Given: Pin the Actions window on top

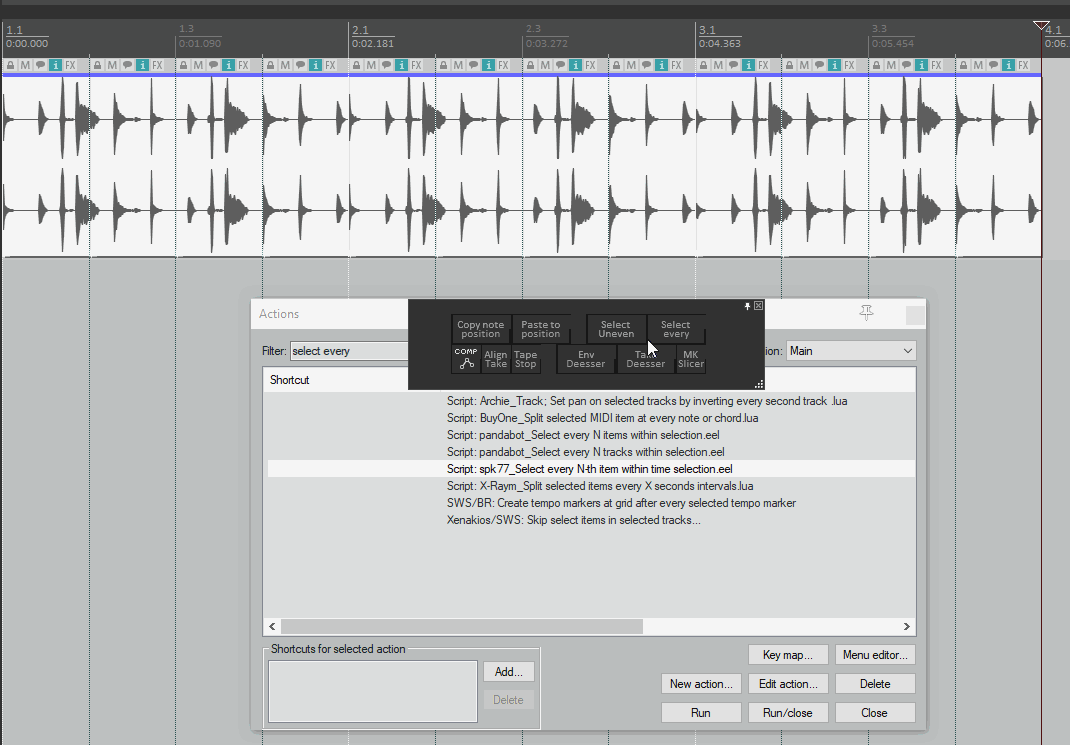Looking at the screenshot, I should [866, 313].
